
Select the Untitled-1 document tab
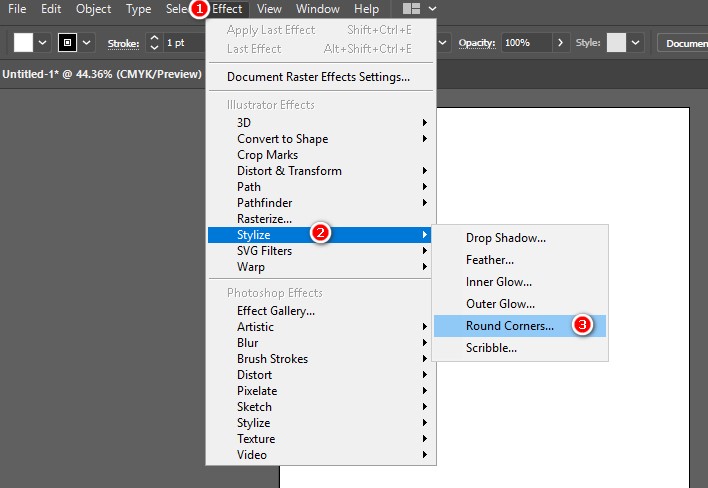[100, 74]
